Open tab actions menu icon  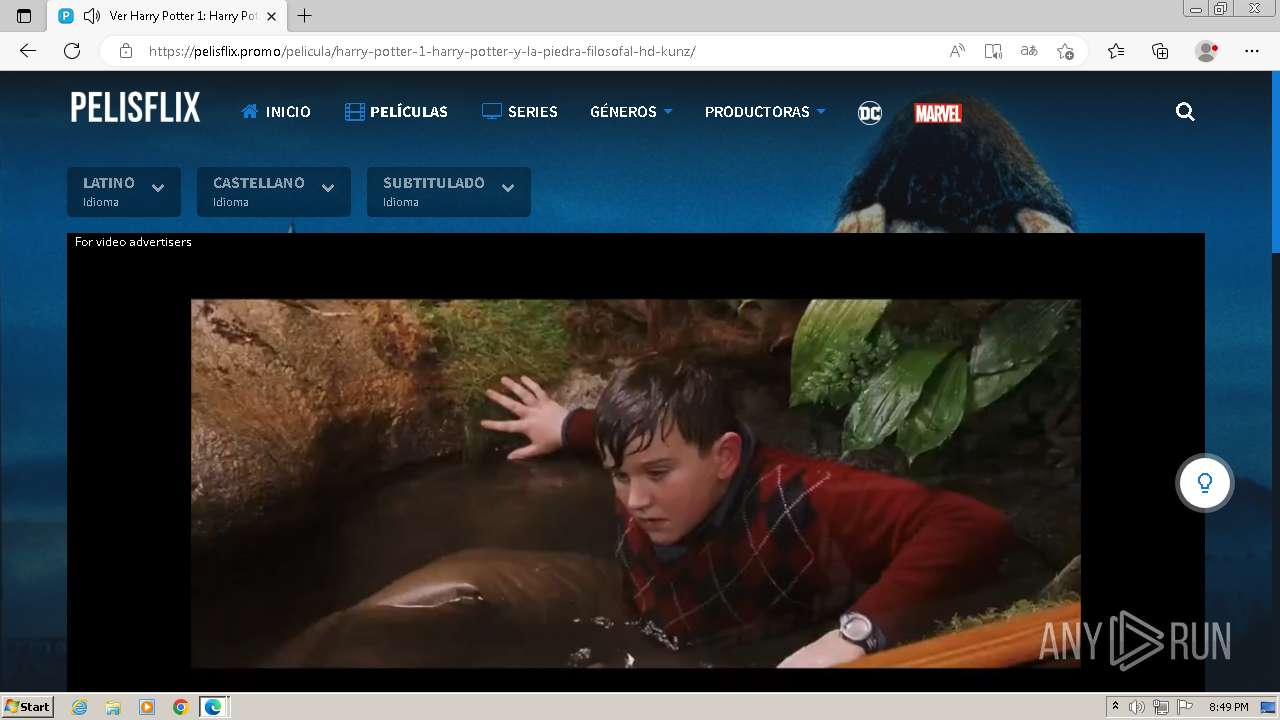(24, 16)
